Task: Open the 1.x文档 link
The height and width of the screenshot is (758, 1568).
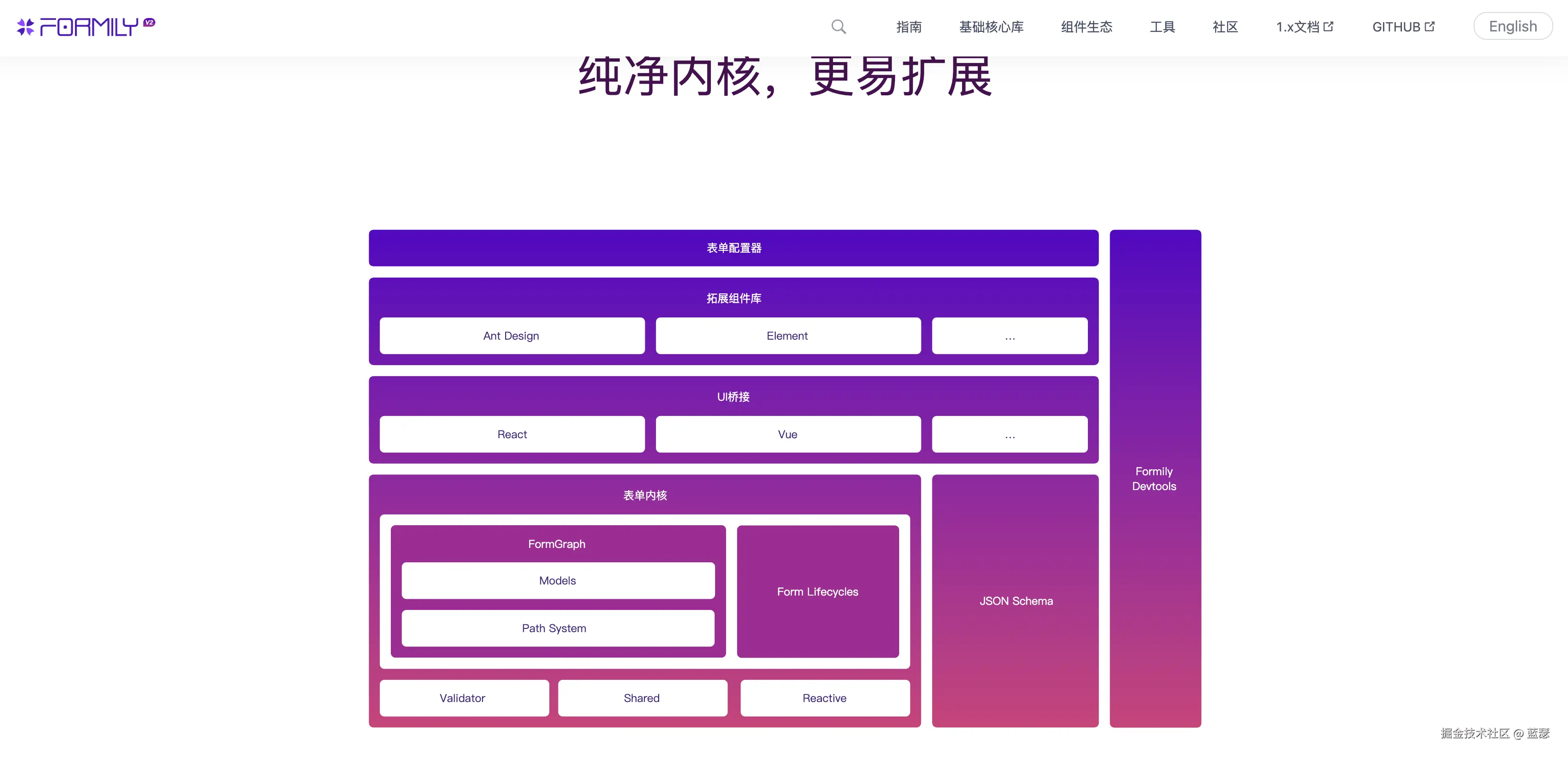Action: tap(1297, 27)
